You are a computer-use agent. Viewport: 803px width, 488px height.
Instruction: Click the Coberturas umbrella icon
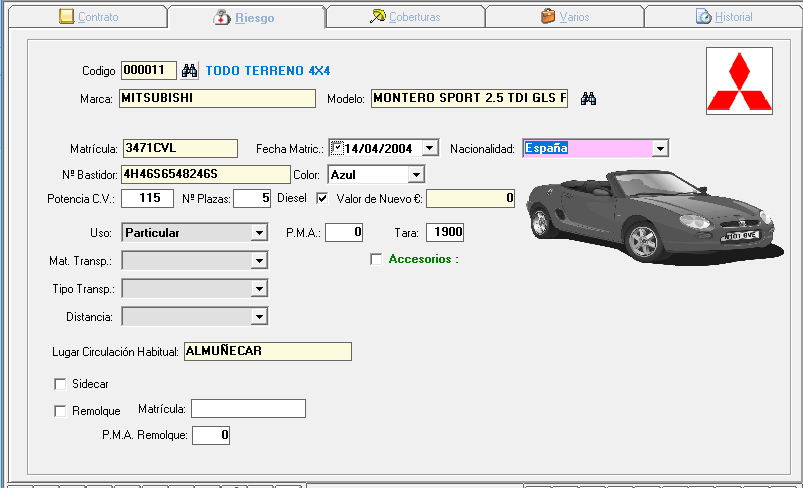coord(377,16)
